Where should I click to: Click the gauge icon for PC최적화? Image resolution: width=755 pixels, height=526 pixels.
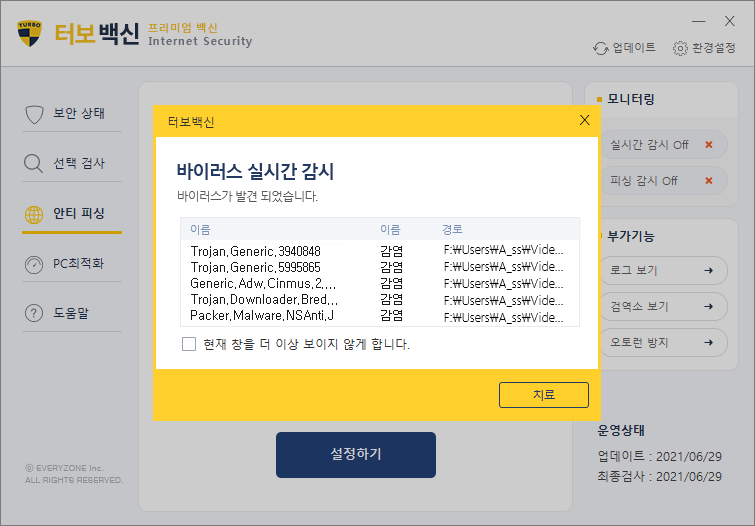point(34,264)
